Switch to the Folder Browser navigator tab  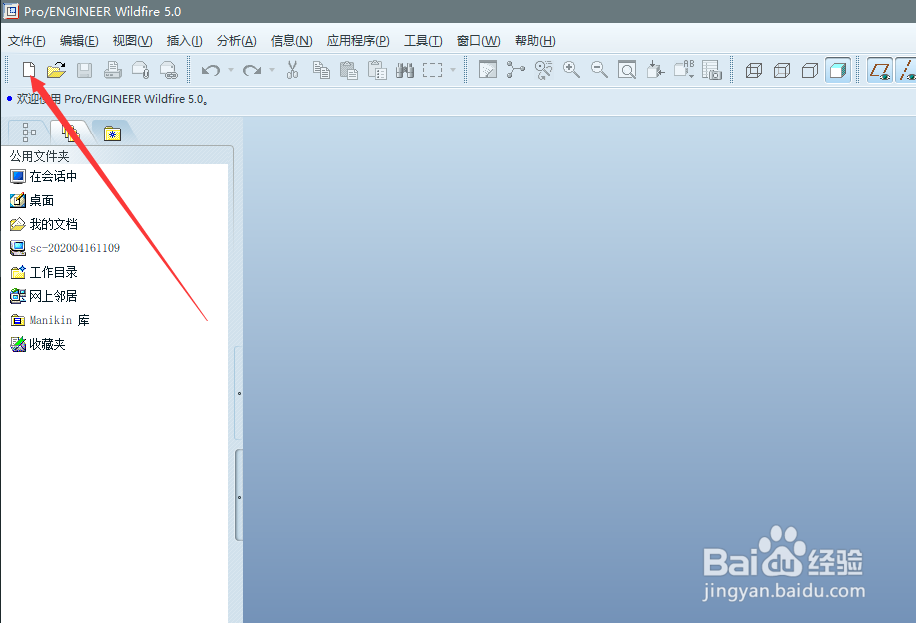pyautogui.click(x=71, y=132)
